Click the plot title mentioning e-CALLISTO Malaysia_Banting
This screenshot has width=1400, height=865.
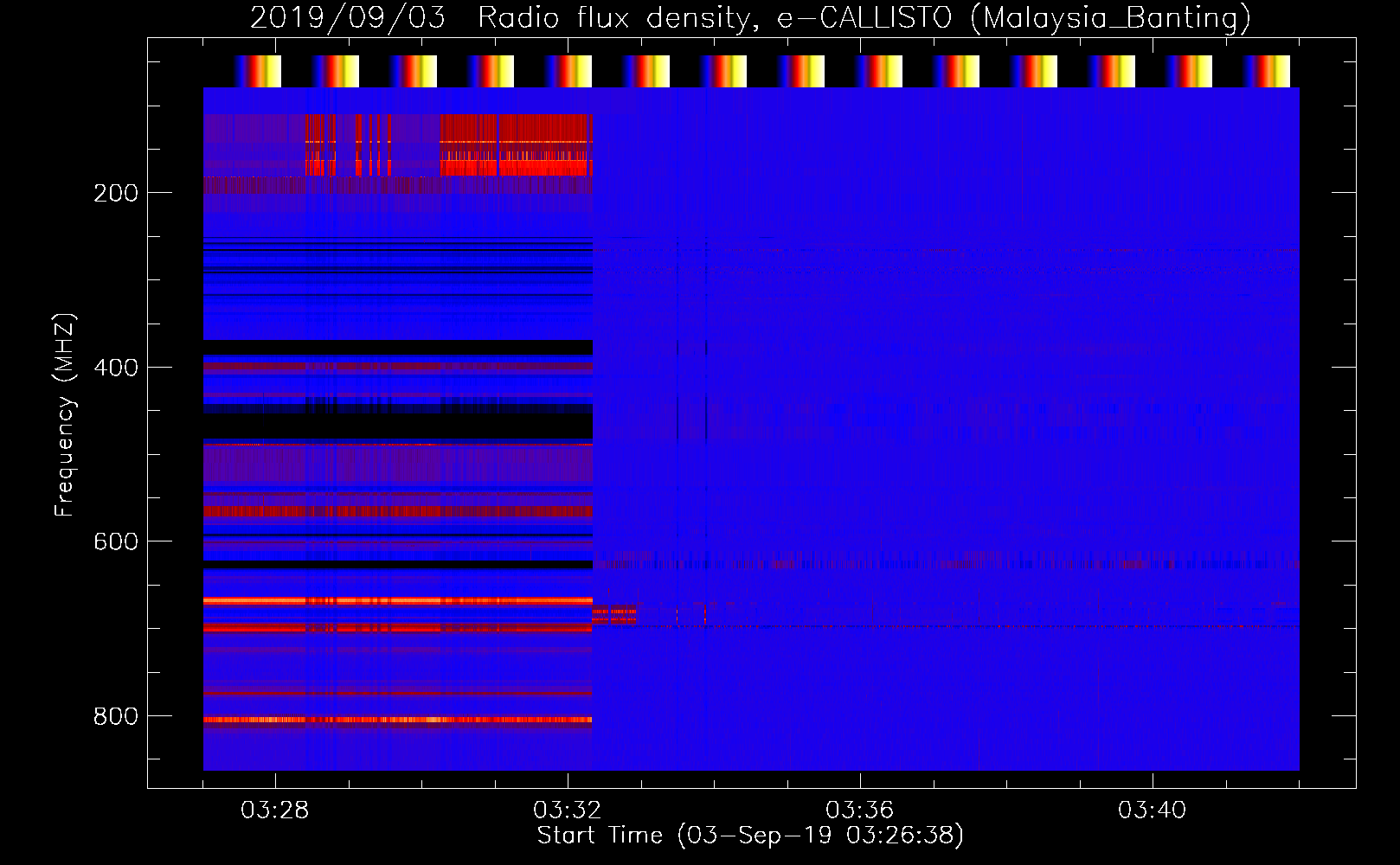(750, 17)
